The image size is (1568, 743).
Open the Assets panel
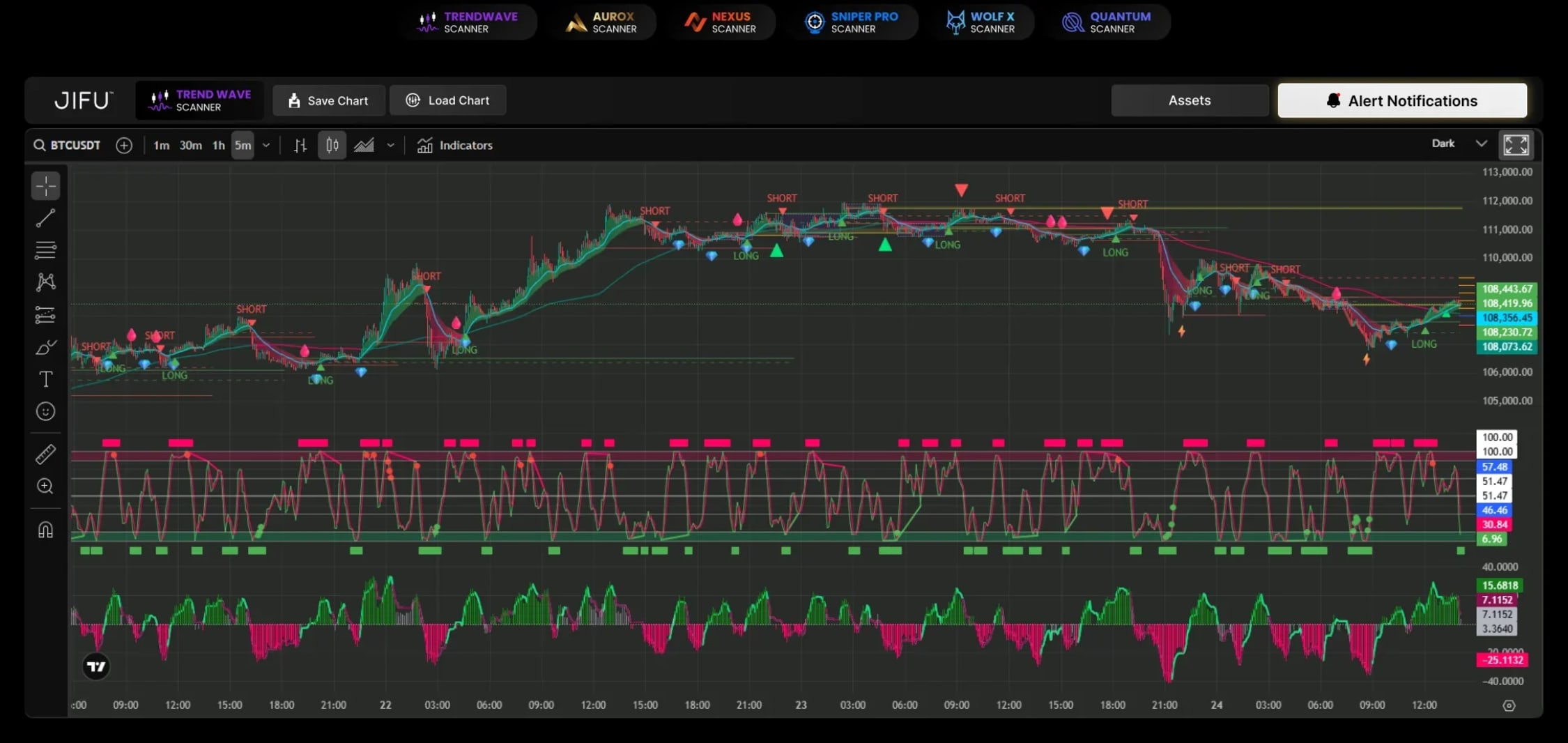(1190, 100)
